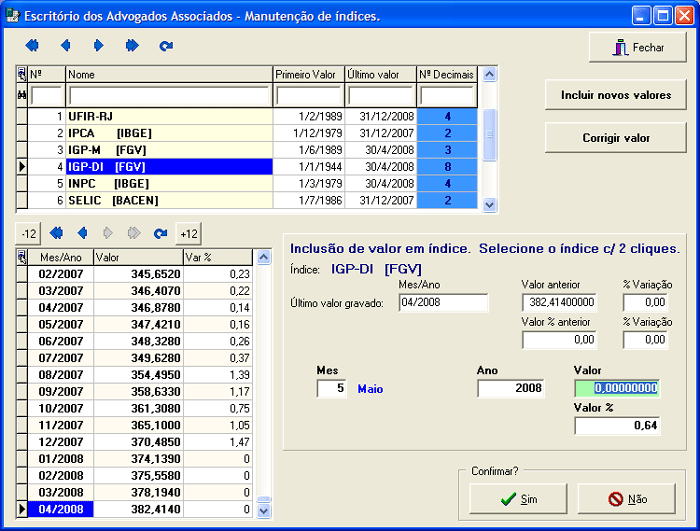The width and height of the screenshot is (700, 531).
Task: Select the 02/2007 value row
Action: [x=134, y=274]
